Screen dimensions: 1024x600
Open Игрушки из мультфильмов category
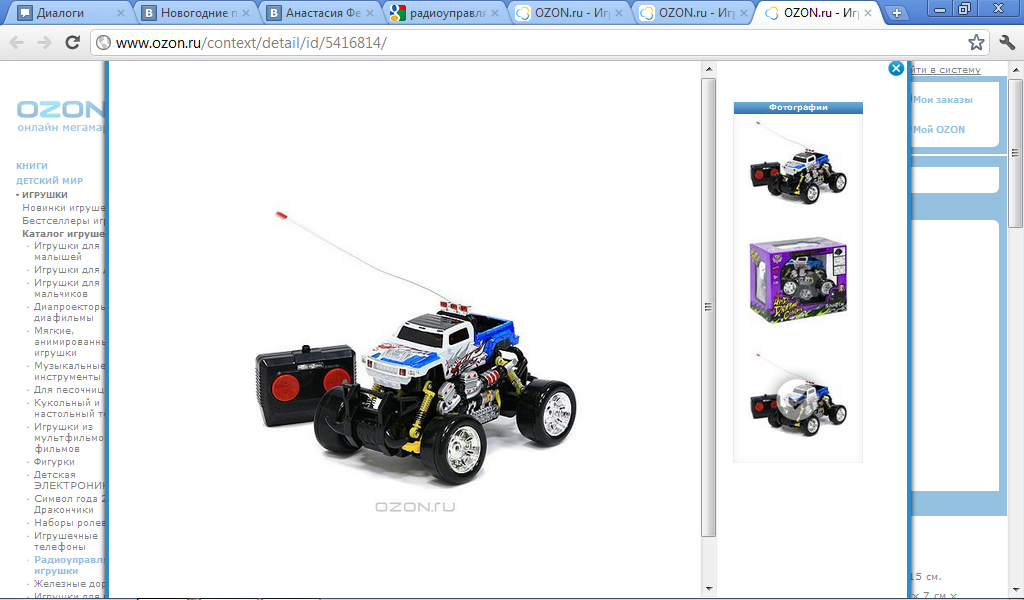[x=69, y=437]
